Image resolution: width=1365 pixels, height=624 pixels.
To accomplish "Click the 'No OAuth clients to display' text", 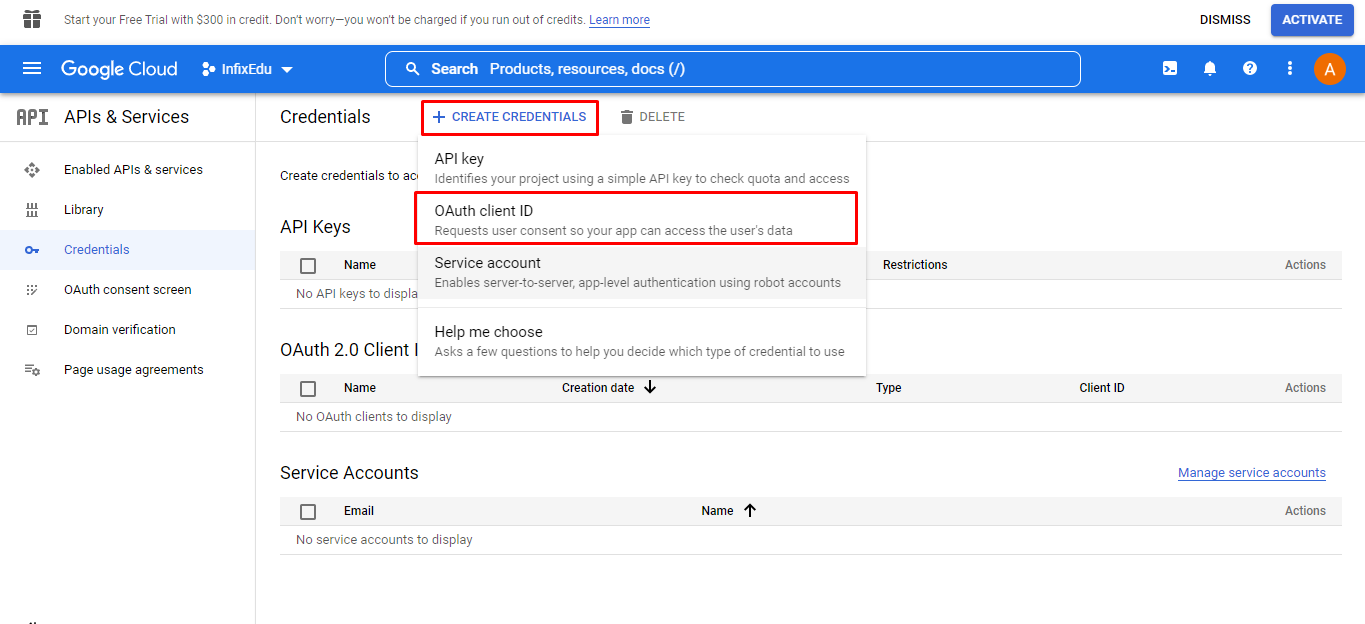I will (x=374, y=417).
